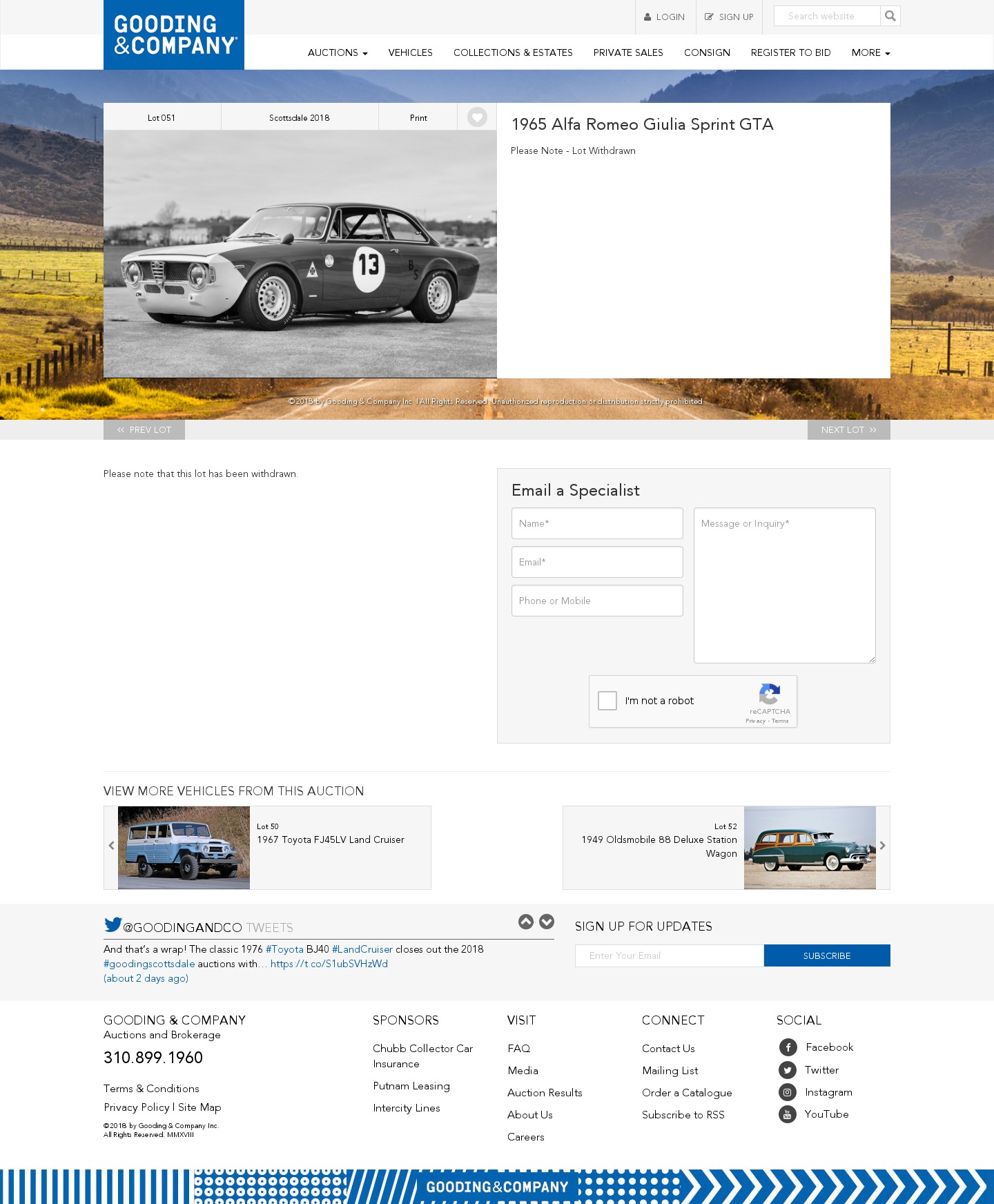The image size is (994, 1204).
Task: Expand the Auctions dropdown menu
Action: [x=338, y=52]
